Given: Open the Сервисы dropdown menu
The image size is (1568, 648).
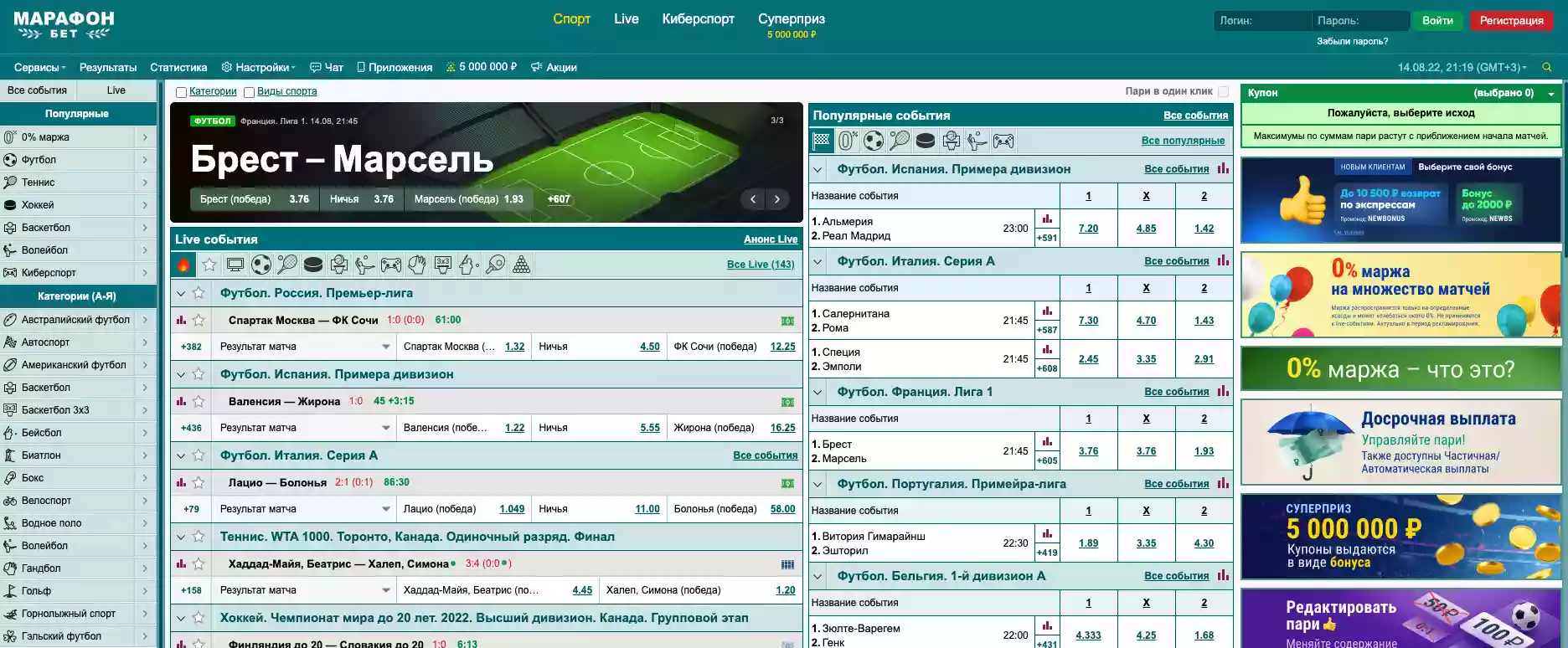Looking at the screenshot, I should tap(39, 68).
